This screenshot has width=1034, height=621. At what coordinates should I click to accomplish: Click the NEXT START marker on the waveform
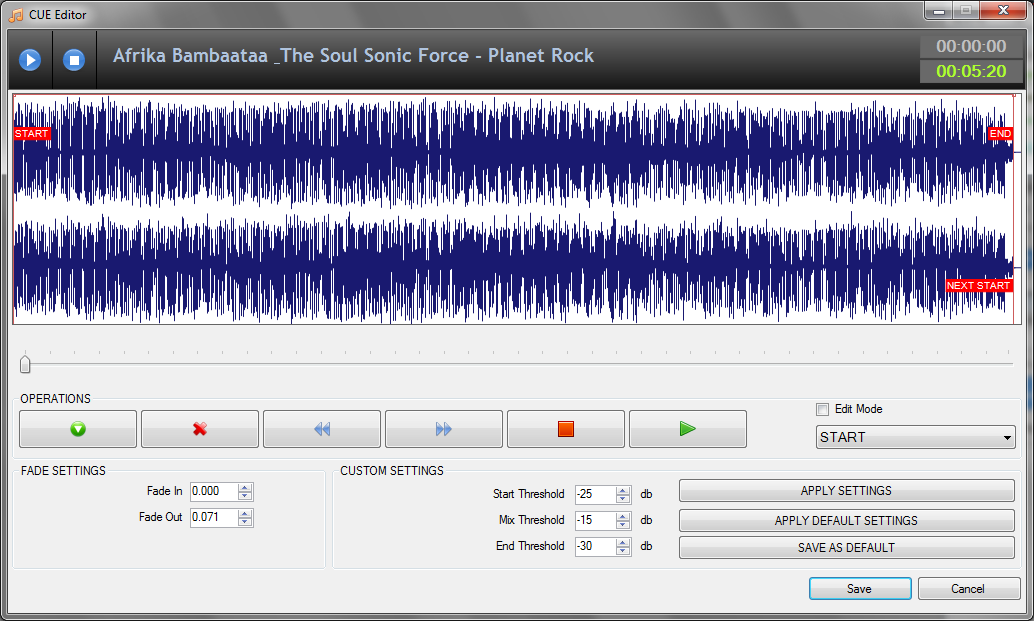[x=979, y=285]
